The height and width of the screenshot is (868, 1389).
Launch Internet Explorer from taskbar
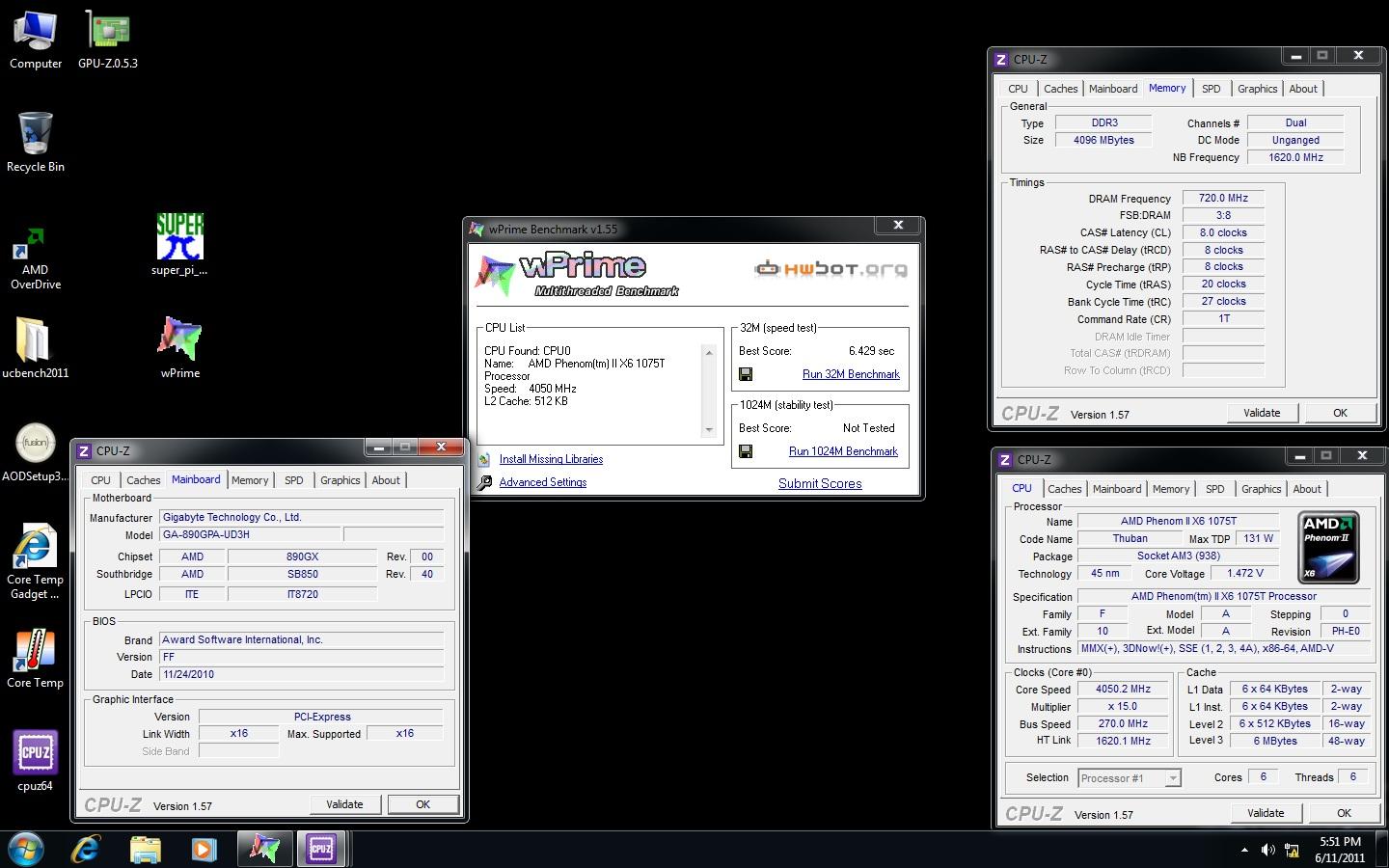[87, 849]
